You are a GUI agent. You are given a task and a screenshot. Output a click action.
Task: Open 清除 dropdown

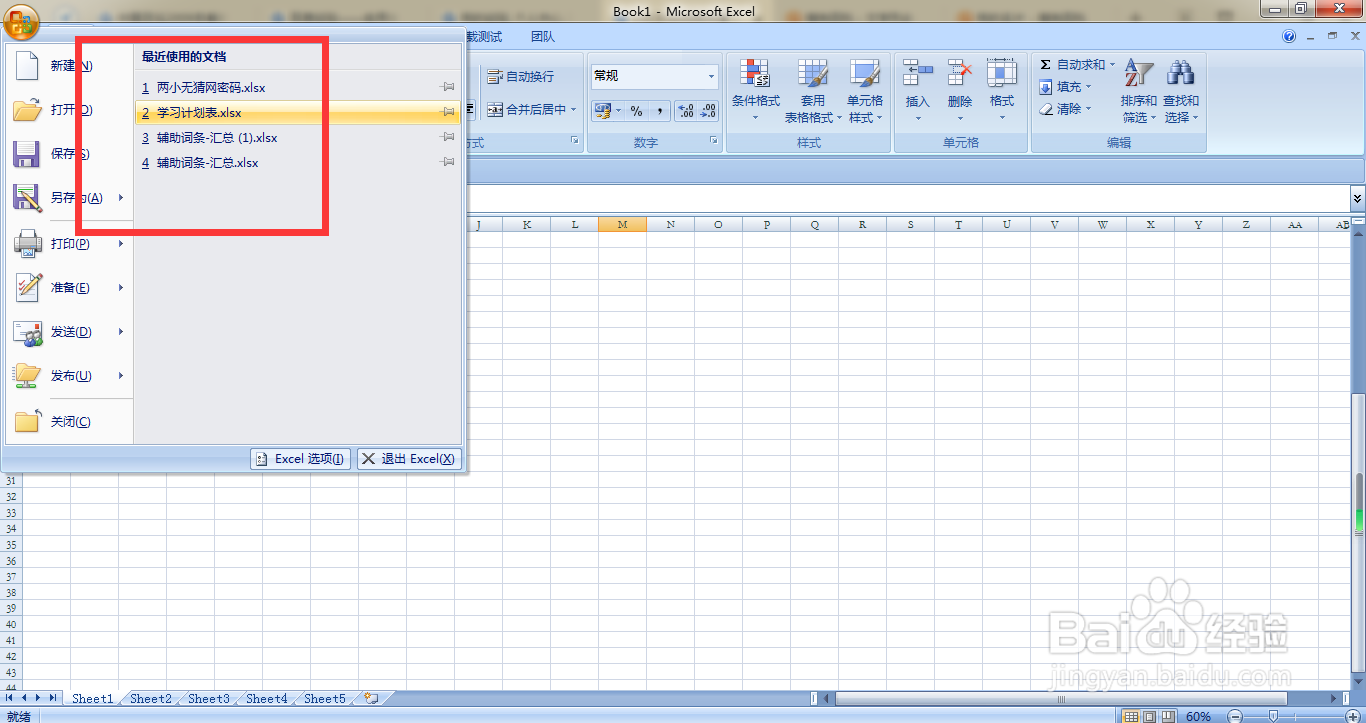coord(1065,109)
